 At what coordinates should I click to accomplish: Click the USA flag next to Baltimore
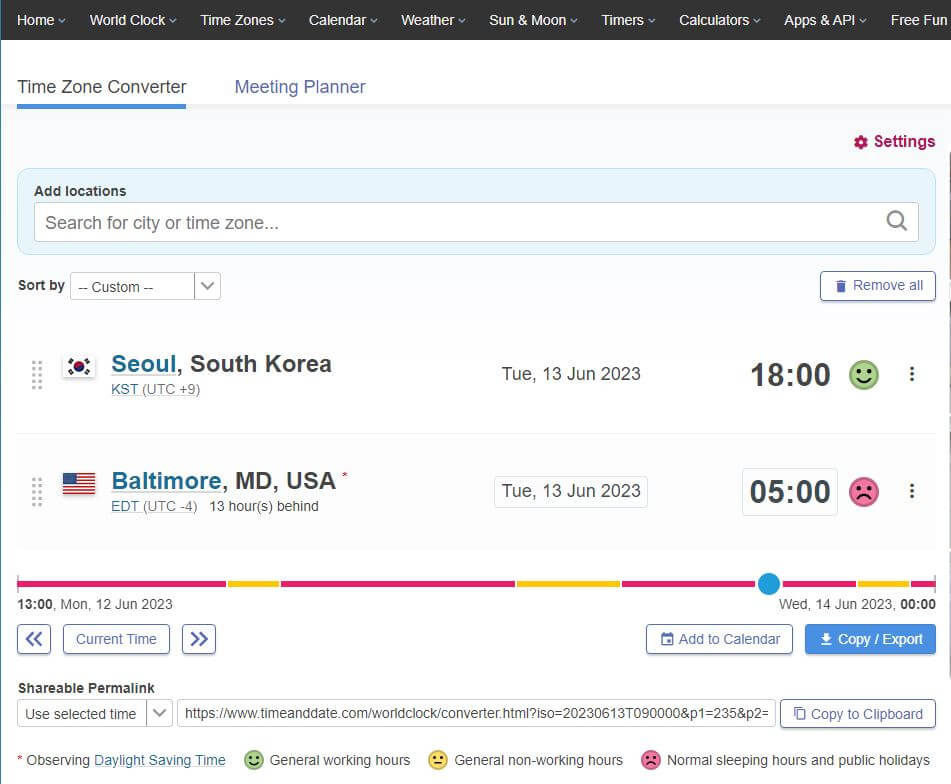pyautogui.click(x=77, y=483)
